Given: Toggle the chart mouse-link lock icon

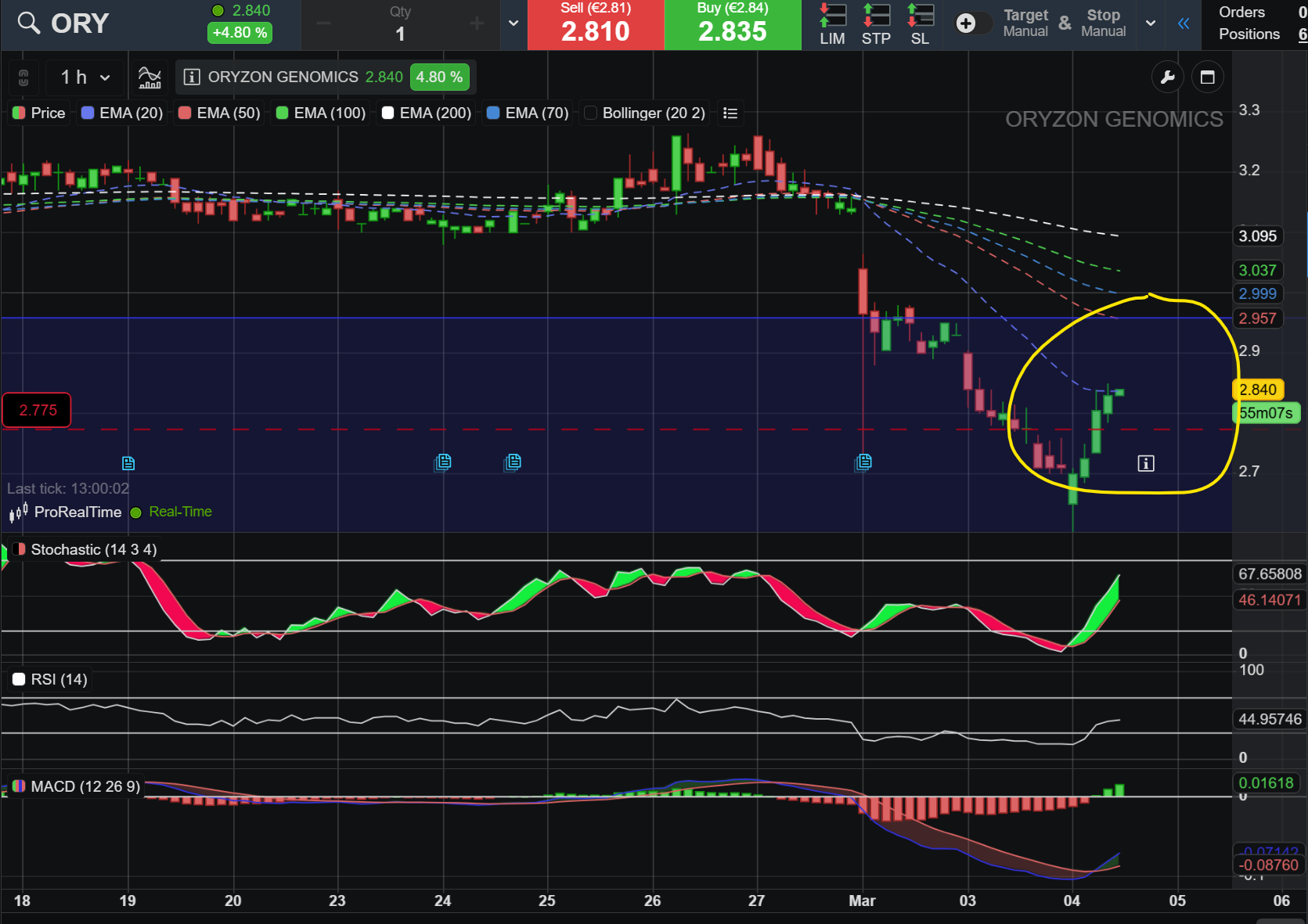Looking at the screenshot, I should pos(23,77).
